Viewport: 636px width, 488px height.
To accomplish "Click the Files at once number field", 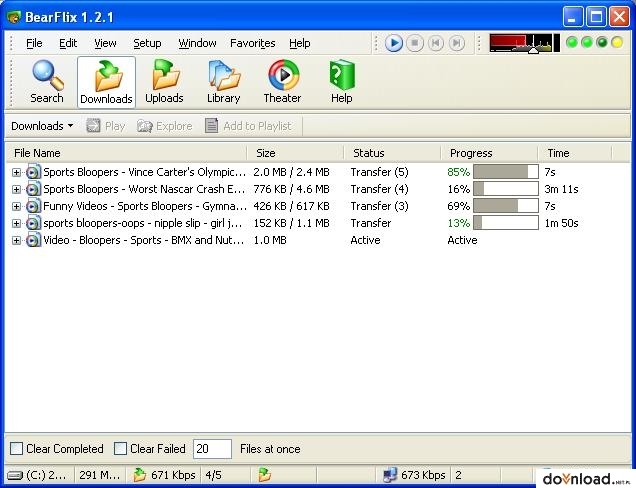I will tap(212, 449).
